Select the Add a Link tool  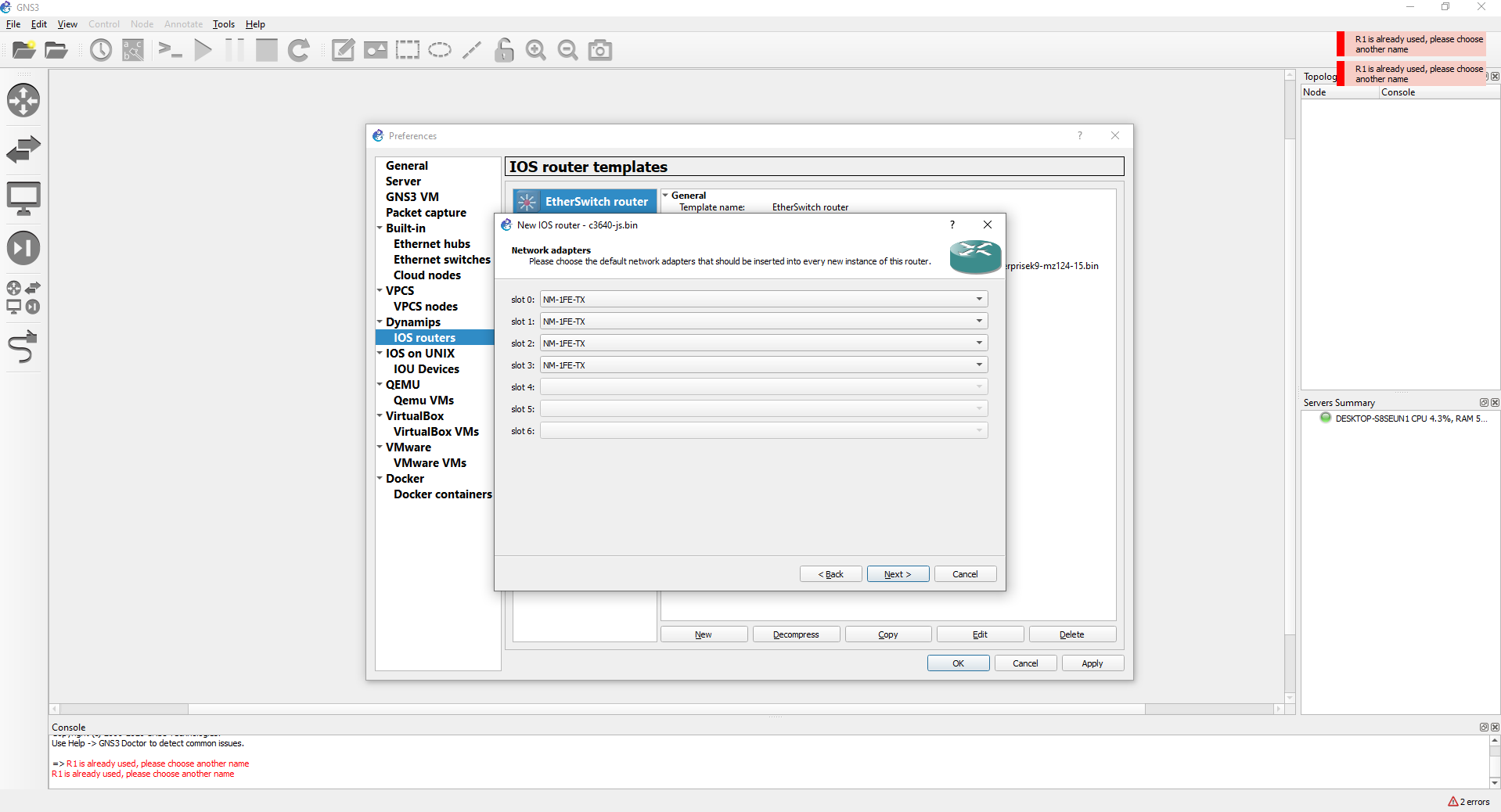[x=23, y=347]
